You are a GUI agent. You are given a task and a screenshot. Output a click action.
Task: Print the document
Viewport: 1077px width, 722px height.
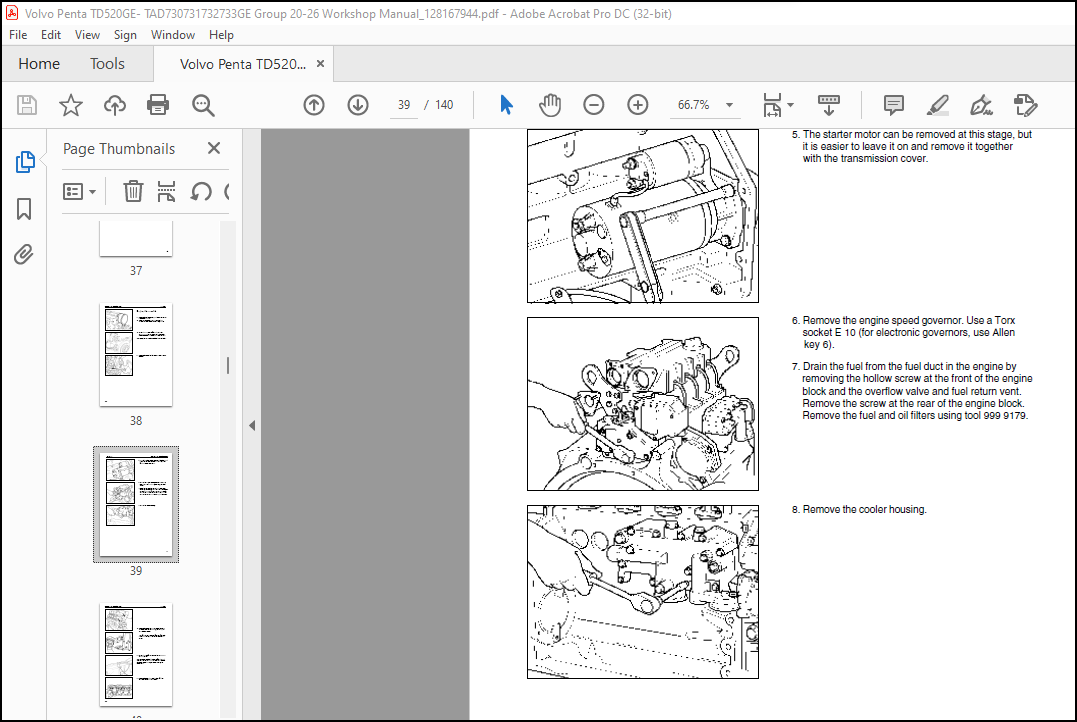click(158, 105)
